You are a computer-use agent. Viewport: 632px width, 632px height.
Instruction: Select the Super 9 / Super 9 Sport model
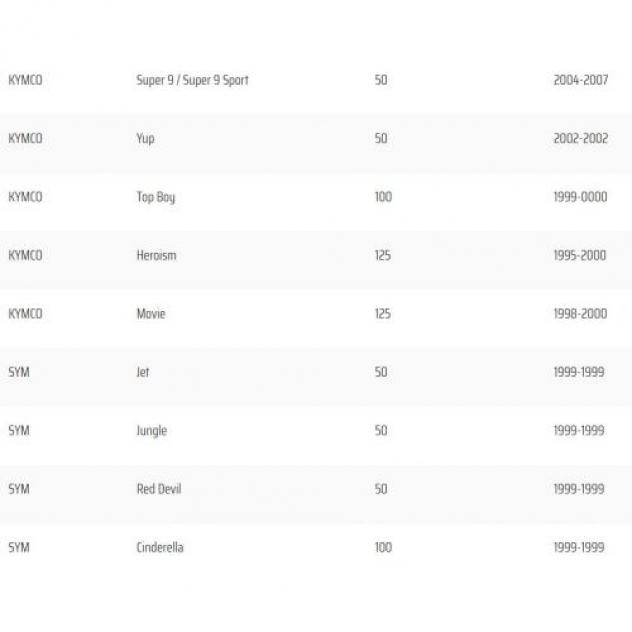click(x=192, y=80)
